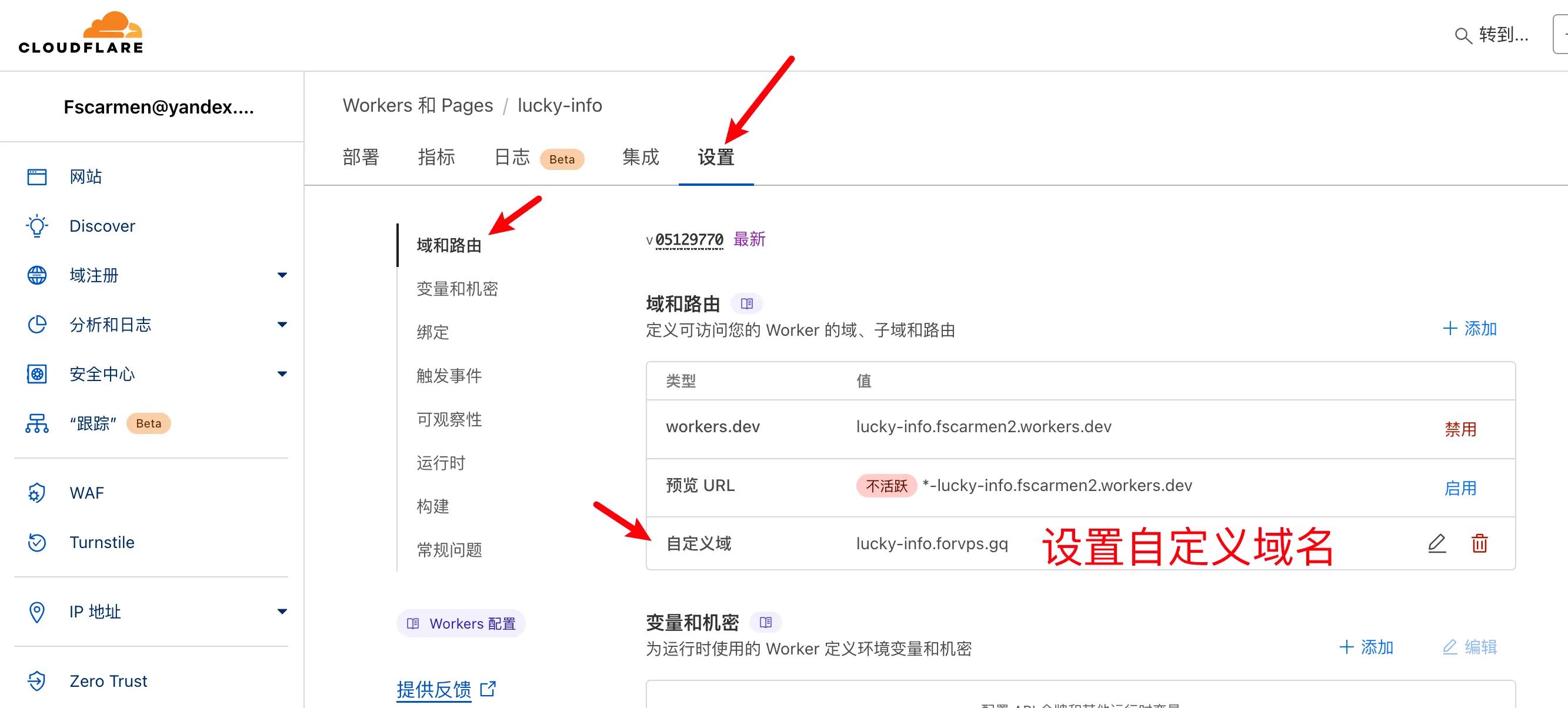Image resolution: width=1568 pixels, height=708 pixels.
Task: Open the Workers 配置 link
Action: (461, 623)
